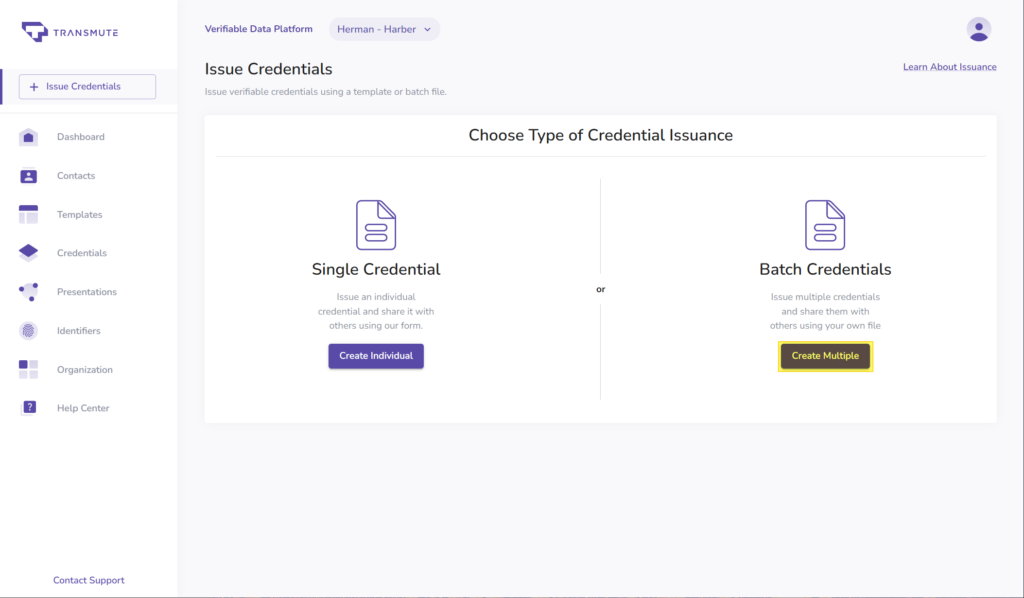Viewport: 1024px width, 598px height.
Task: Select Identifiers in the sidebar
Action: pos(78,331)
